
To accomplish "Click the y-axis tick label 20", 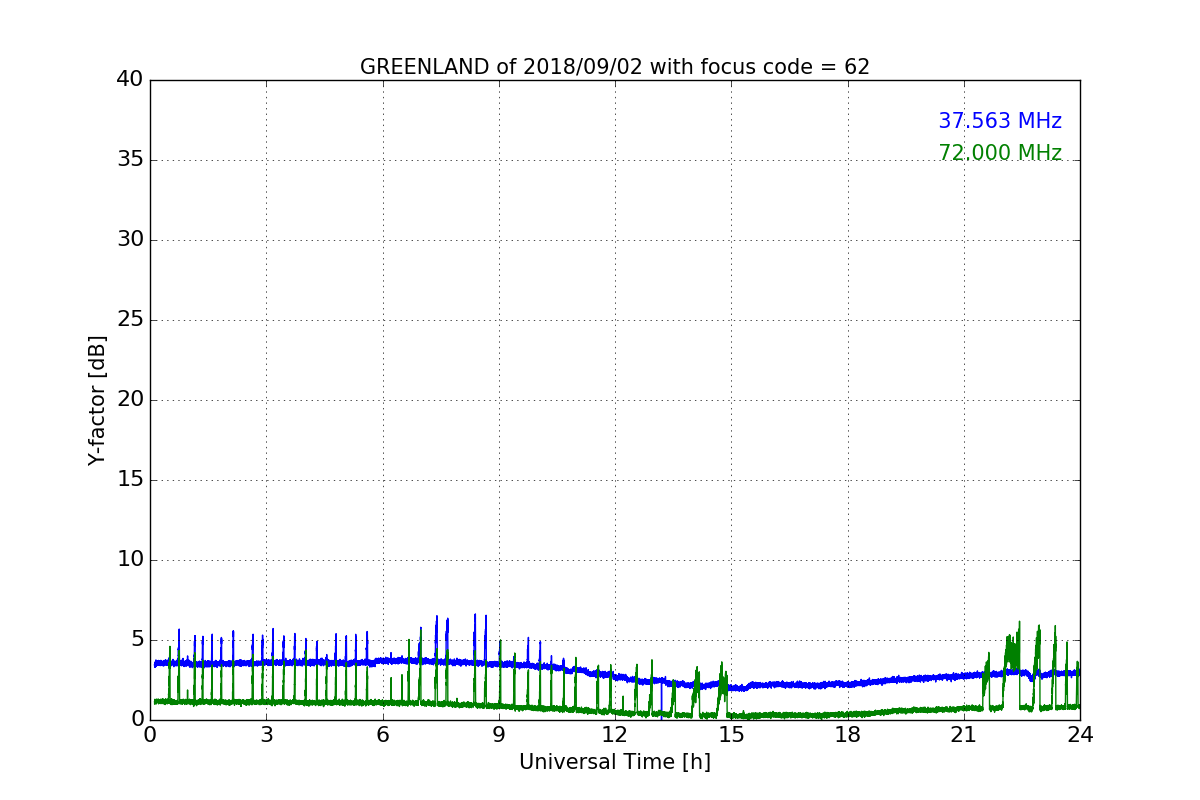I will click(130, 400).
